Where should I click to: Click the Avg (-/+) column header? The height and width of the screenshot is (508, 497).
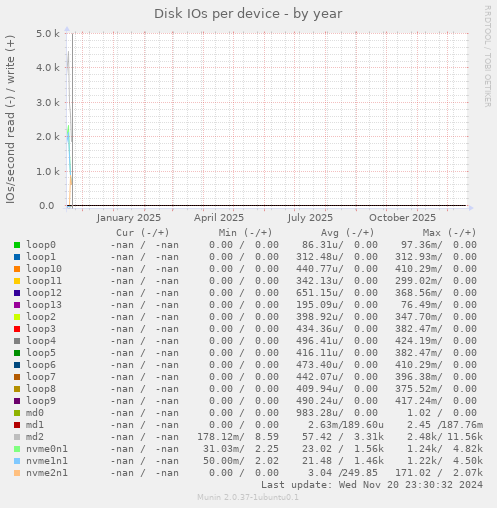348,233
